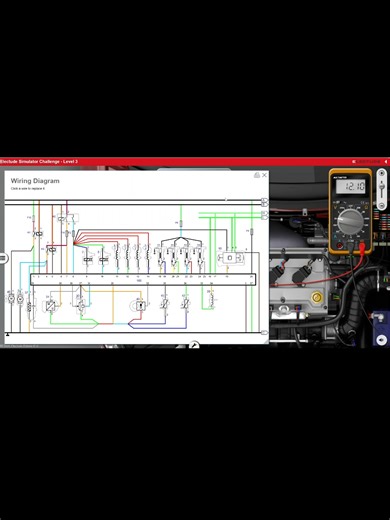
Task: Click the zoom in button above slider
Action: (382, 174)
